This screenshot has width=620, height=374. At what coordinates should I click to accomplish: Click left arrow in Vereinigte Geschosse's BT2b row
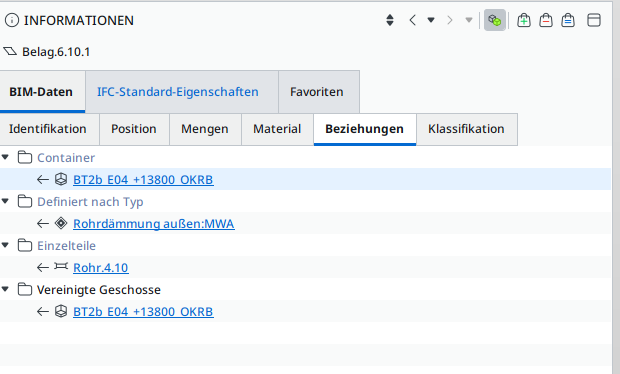[x=43, y=312]
